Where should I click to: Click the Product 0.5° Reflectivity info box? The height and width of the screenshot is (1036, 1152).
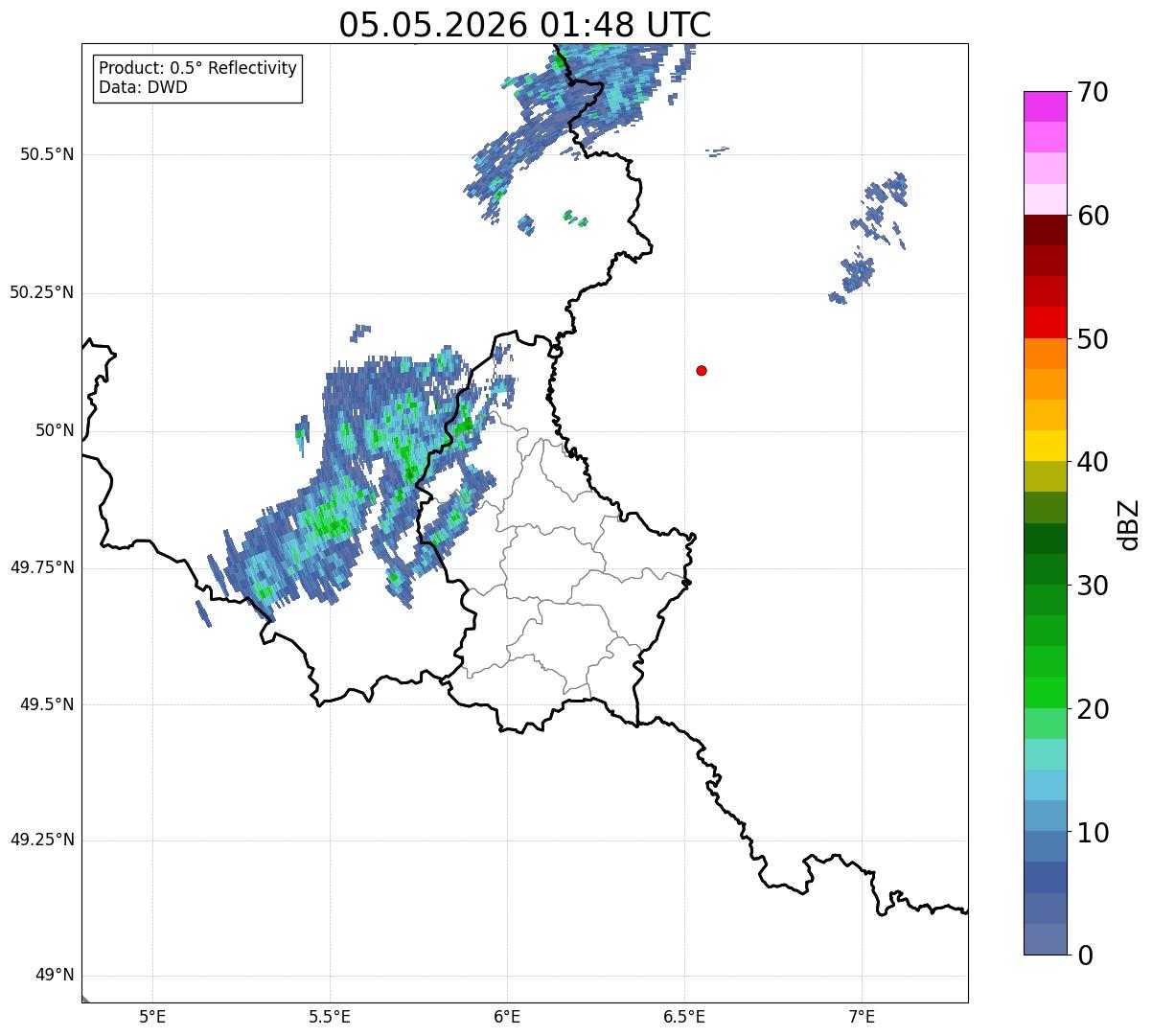[x=197, y=79]
